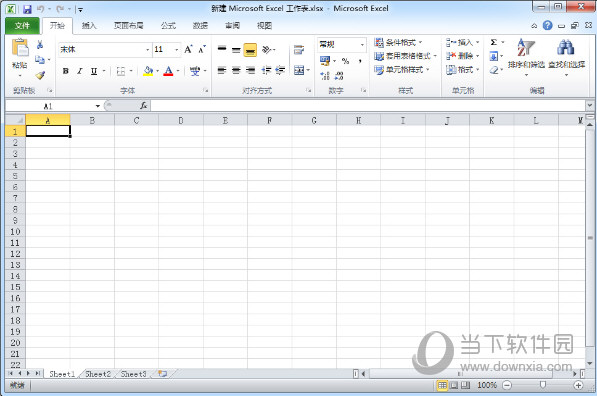Click Insert cells button

pos(463,42)
